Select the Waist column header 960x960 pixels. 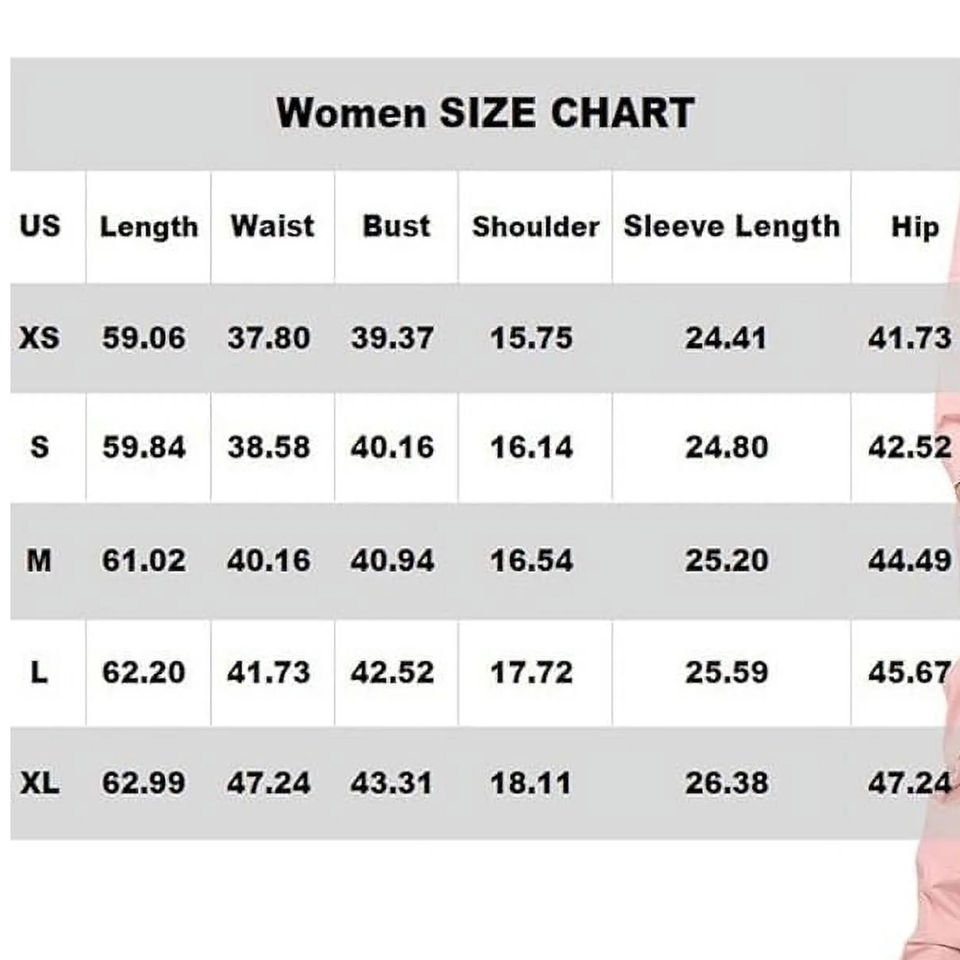(x=272, y=226)
